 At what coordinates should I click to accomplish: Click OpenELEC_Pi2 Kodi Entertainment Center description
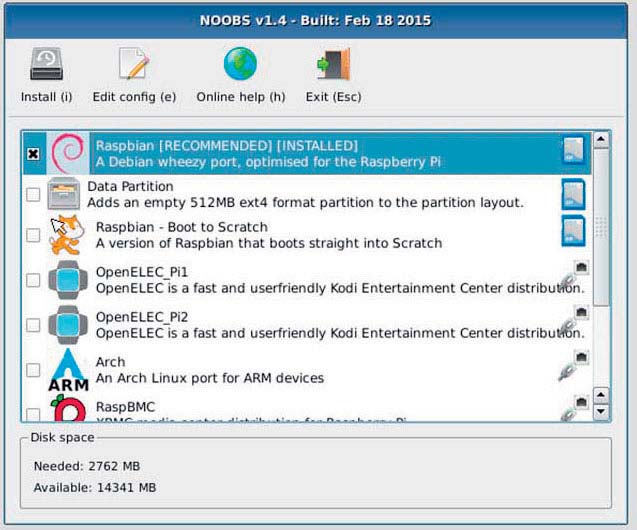[x=340, y=333]
